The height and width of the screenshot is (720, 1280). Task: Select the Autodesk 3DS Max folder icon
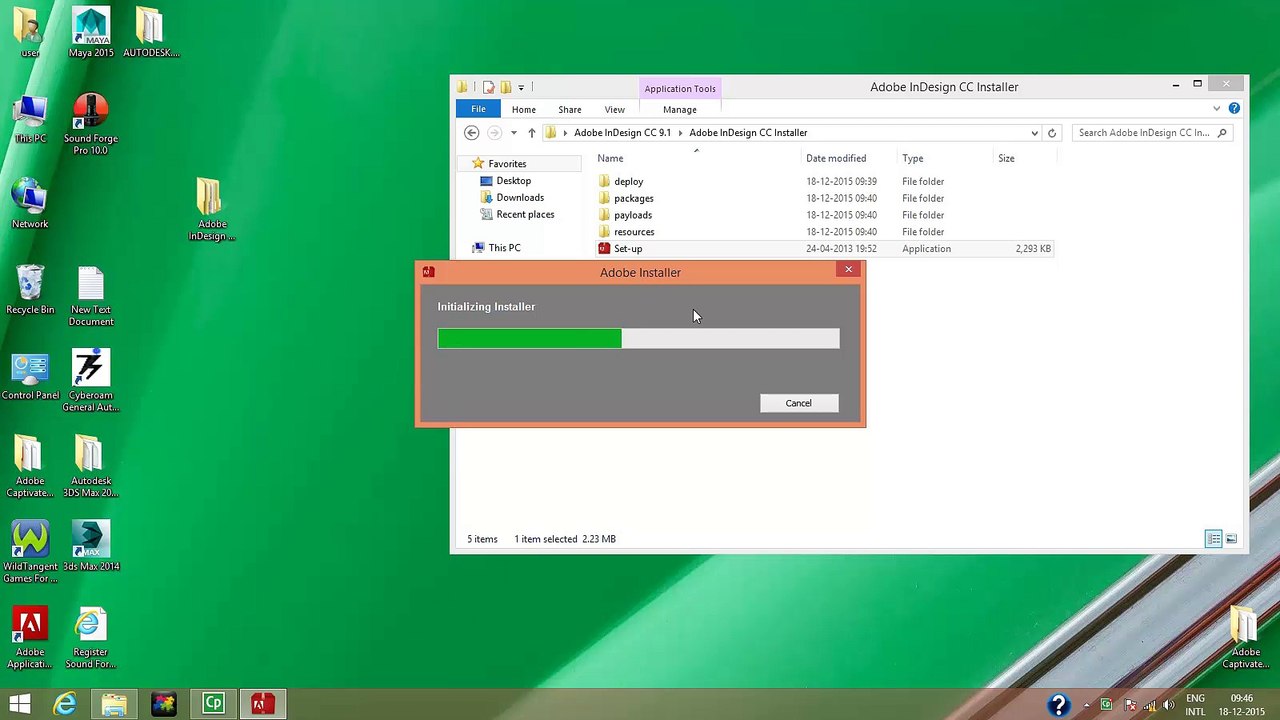click(x=91, y=467)
